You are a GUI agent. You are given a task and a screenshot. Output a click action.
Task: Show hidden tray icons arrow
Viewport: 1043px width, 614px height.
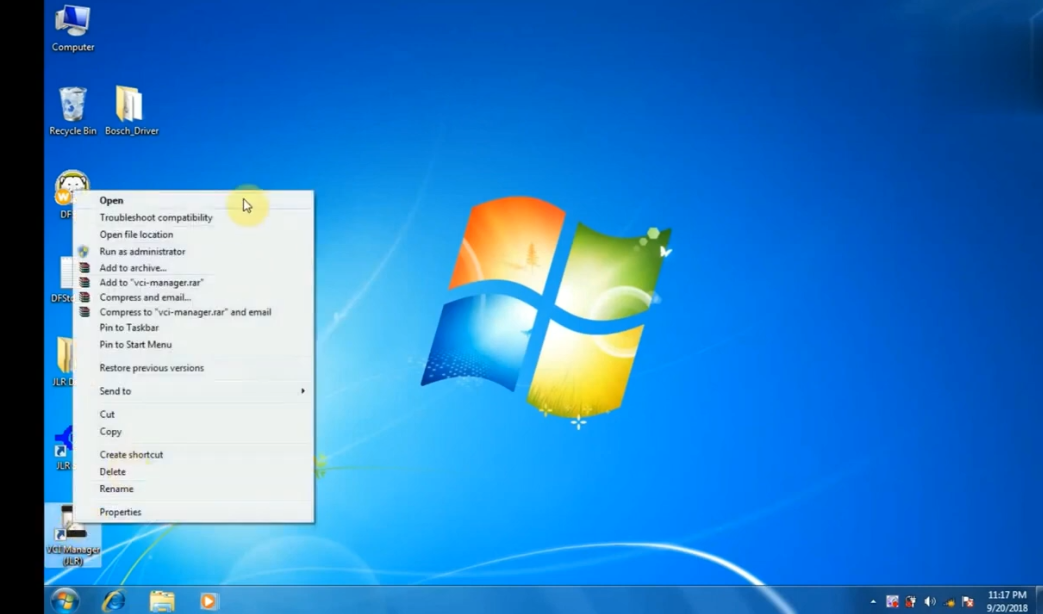pos(873,602)
